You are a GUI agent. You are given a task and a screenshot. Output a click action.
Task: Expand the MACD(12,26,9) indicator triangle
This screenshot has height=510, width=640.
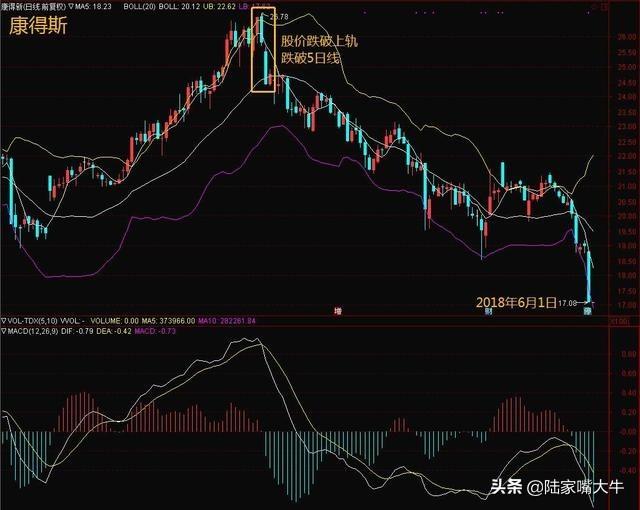click(x=4, y=332)
